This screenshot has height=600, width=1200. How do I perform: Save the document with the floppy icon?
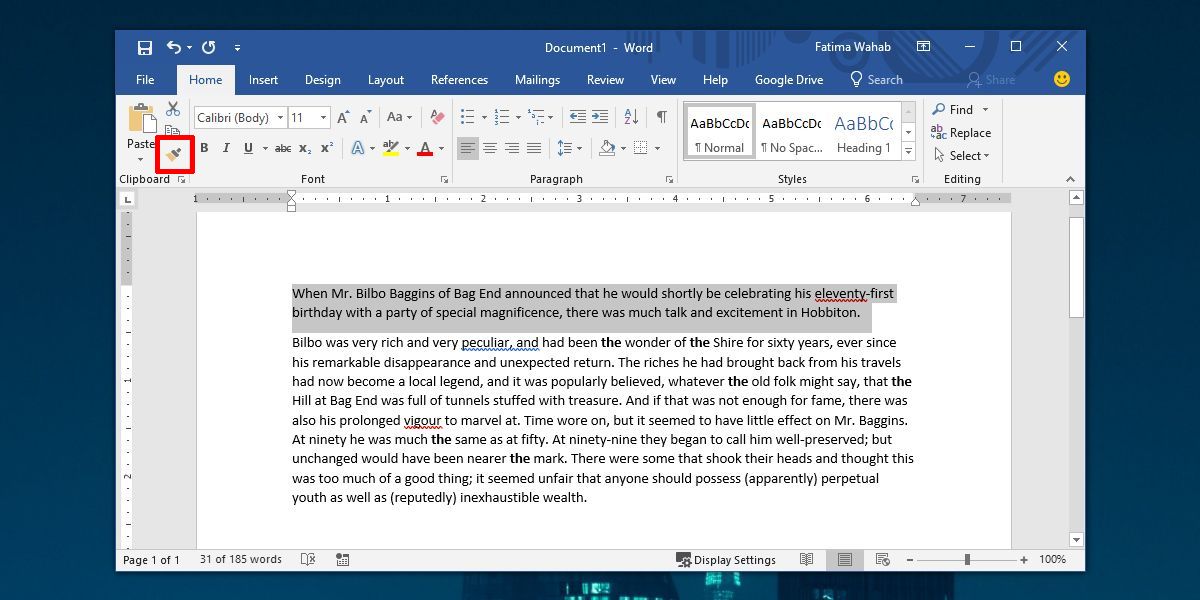[x=145, y=47]
